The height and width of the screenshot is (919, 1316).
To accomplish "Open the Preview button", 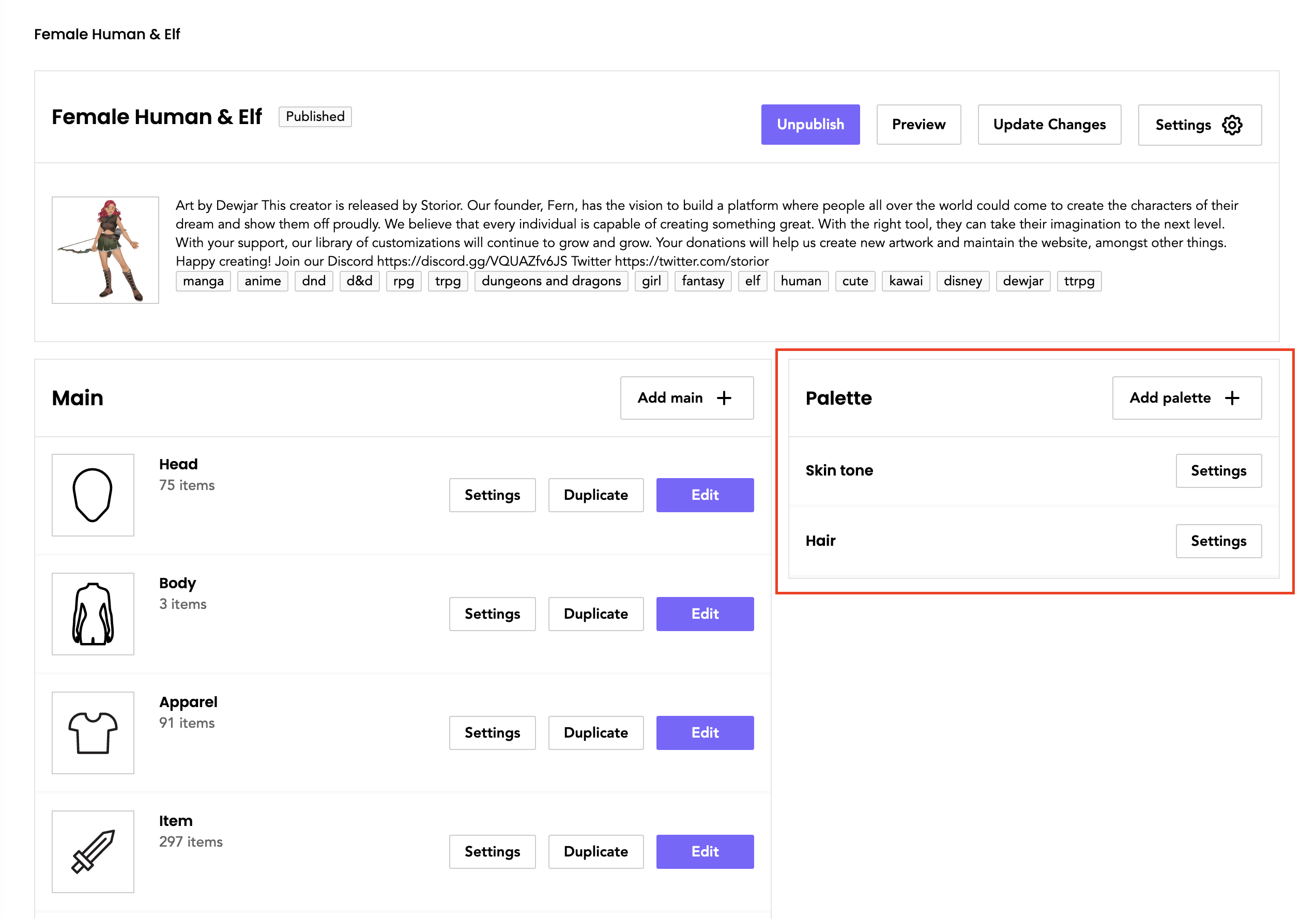I will pos(918,125).
